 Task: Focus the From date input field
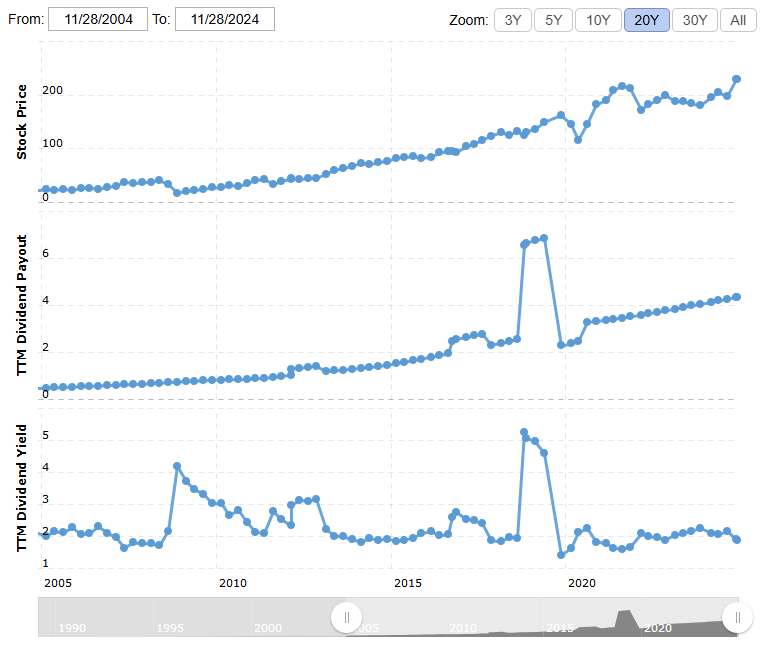point(98,19)
